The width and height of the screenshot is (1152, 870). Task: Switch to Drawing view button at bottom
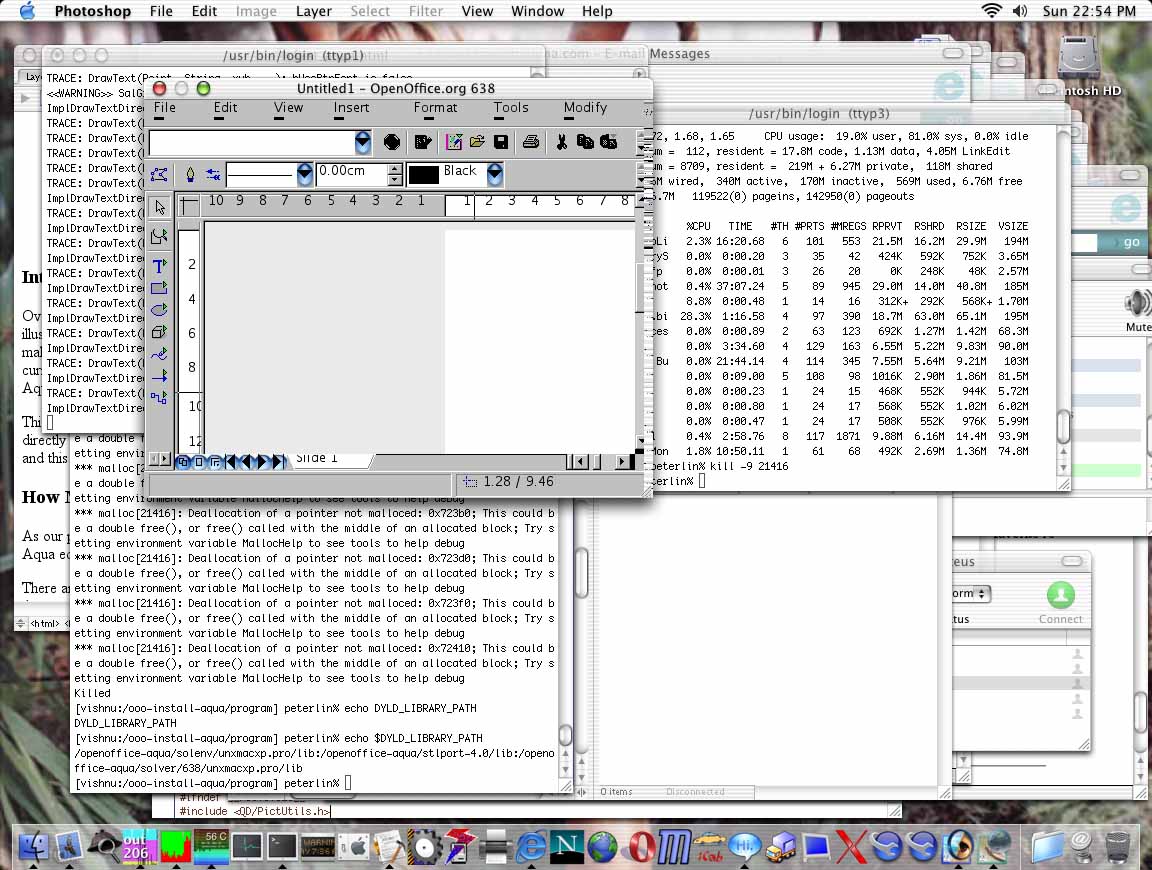184,461
